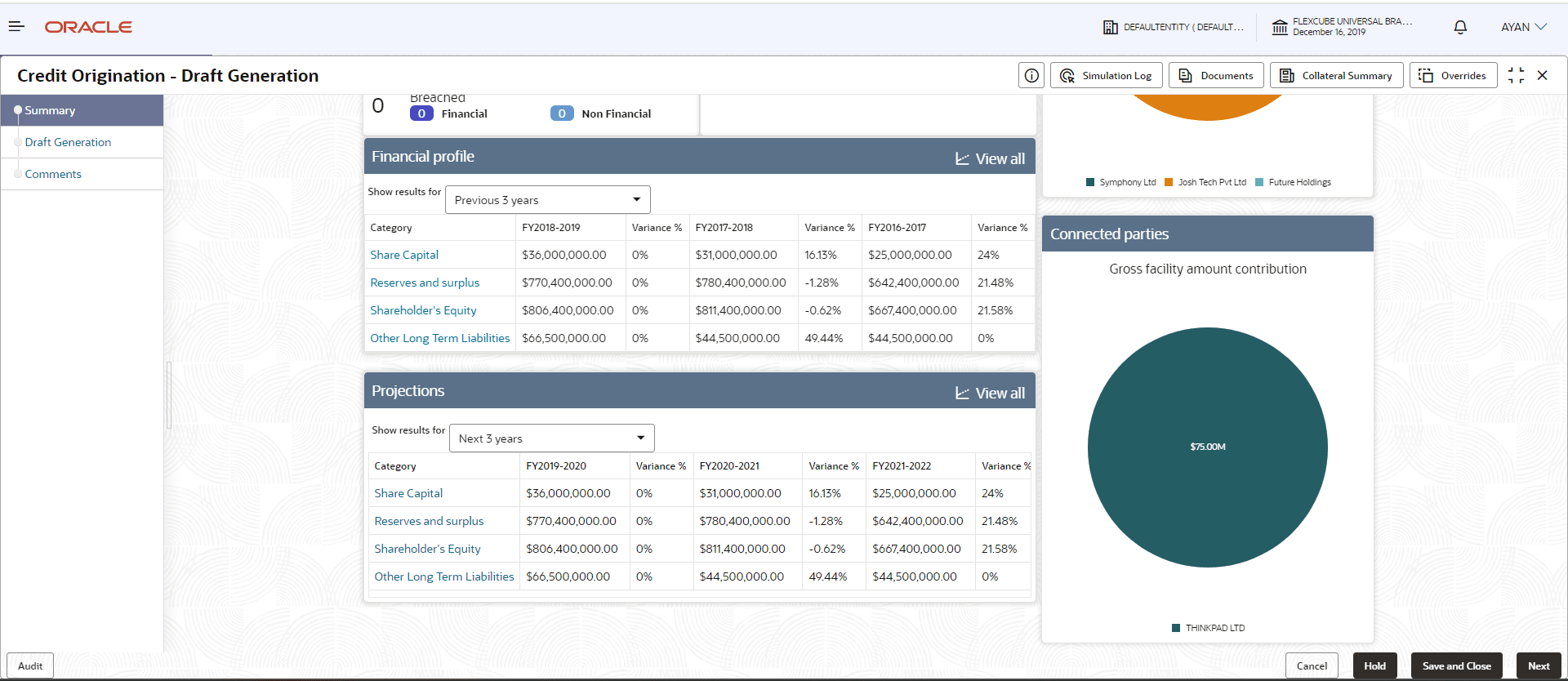
Task: Toggle Future Holdings legend swatch
Action: pos(1259,182)
